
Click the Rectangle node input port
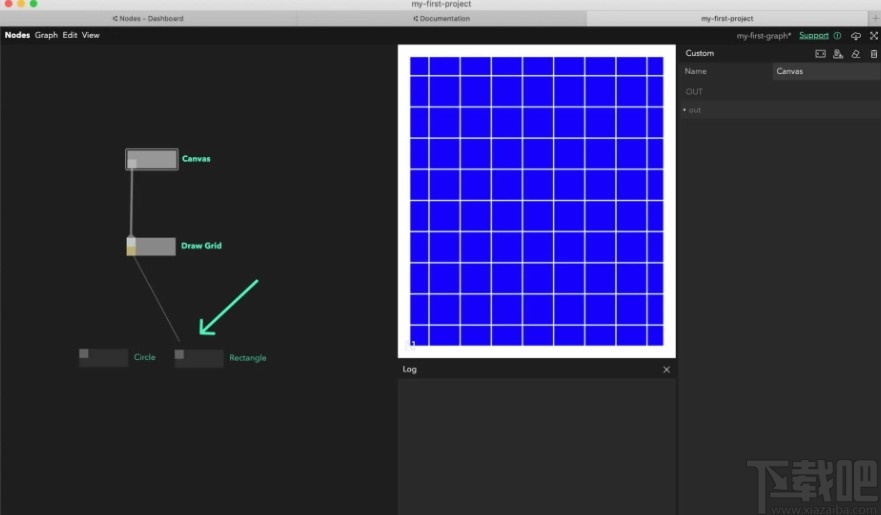tap(179, 354)
